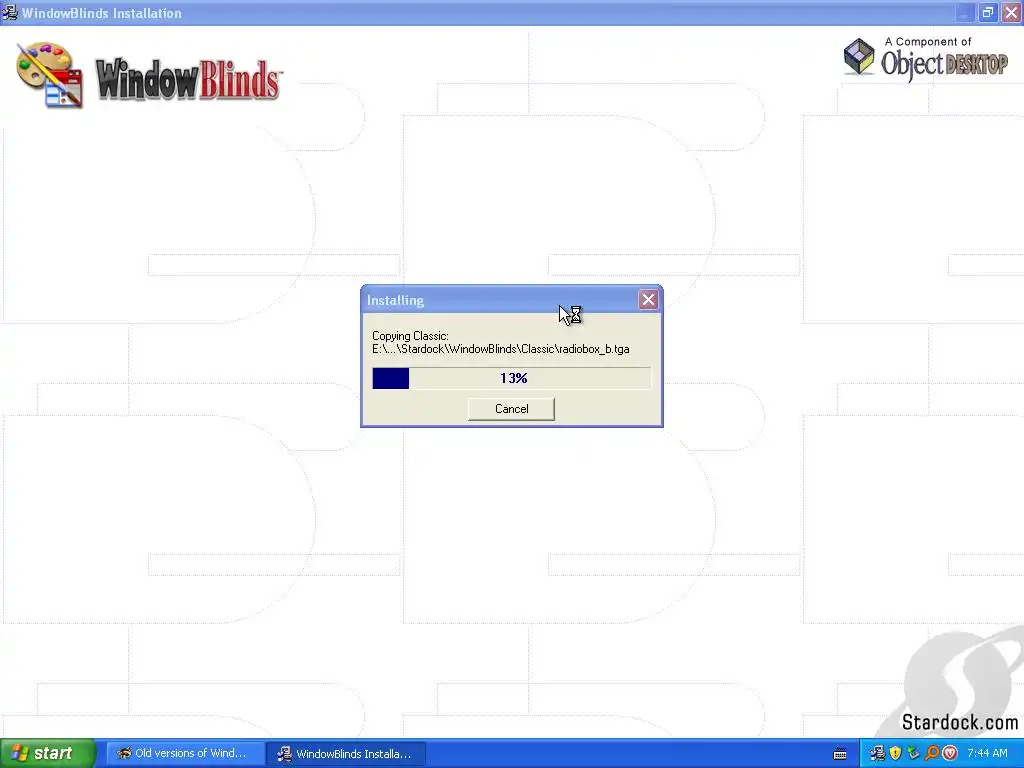This screenshot has height=768, width=1024.
Task: Click the radiobox_b.tga file path text
Action: coord(501,349)
